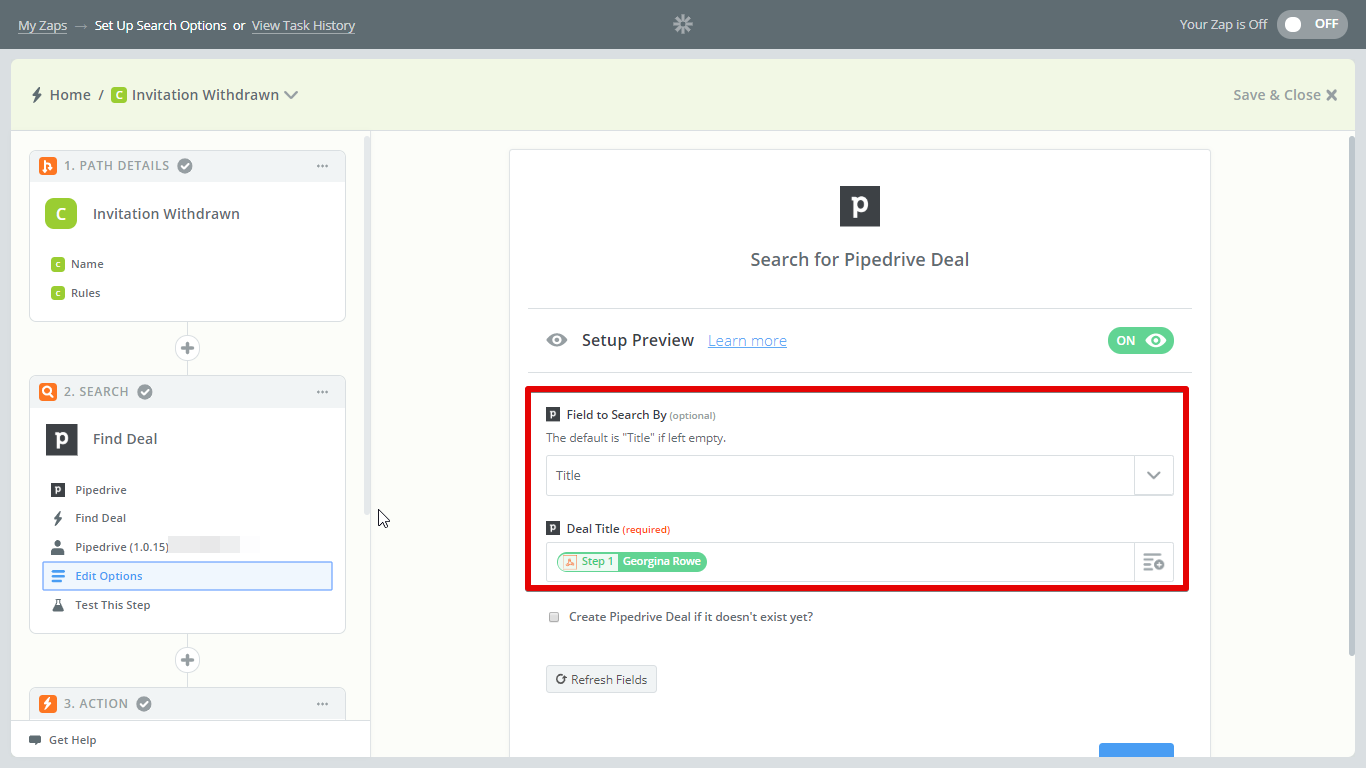Click the 3. ACTION step header
The height and width of the screenshot is (768, 1366).
(x=187, y=704)
